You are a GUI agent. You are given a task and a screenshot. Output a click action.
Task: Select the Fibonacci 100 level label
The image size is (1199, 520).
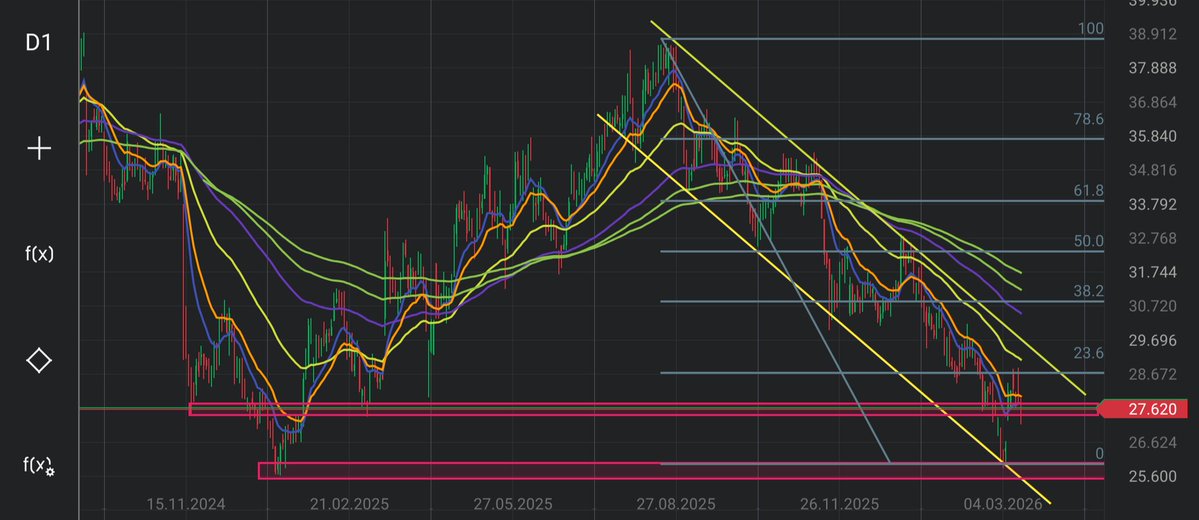(x=1090, y=29)
